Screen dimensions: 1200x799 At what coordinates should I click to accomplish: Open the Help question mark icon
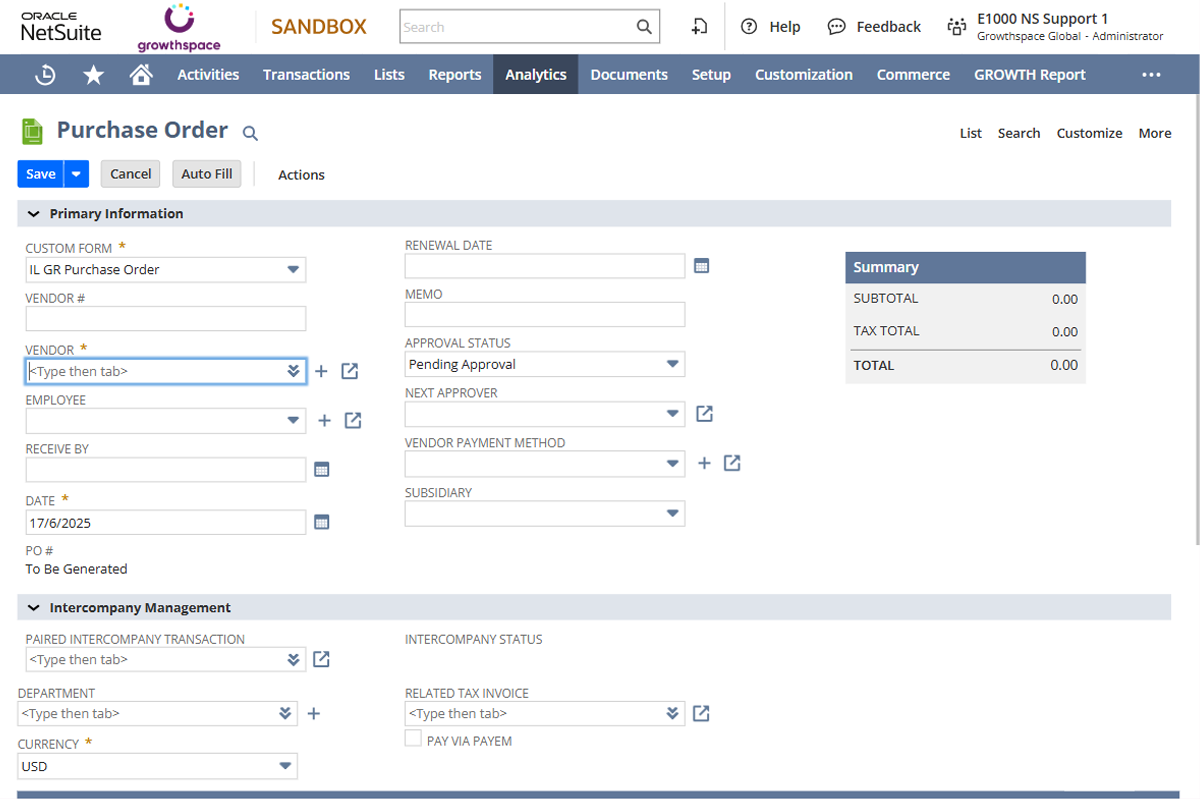point(749,27)
